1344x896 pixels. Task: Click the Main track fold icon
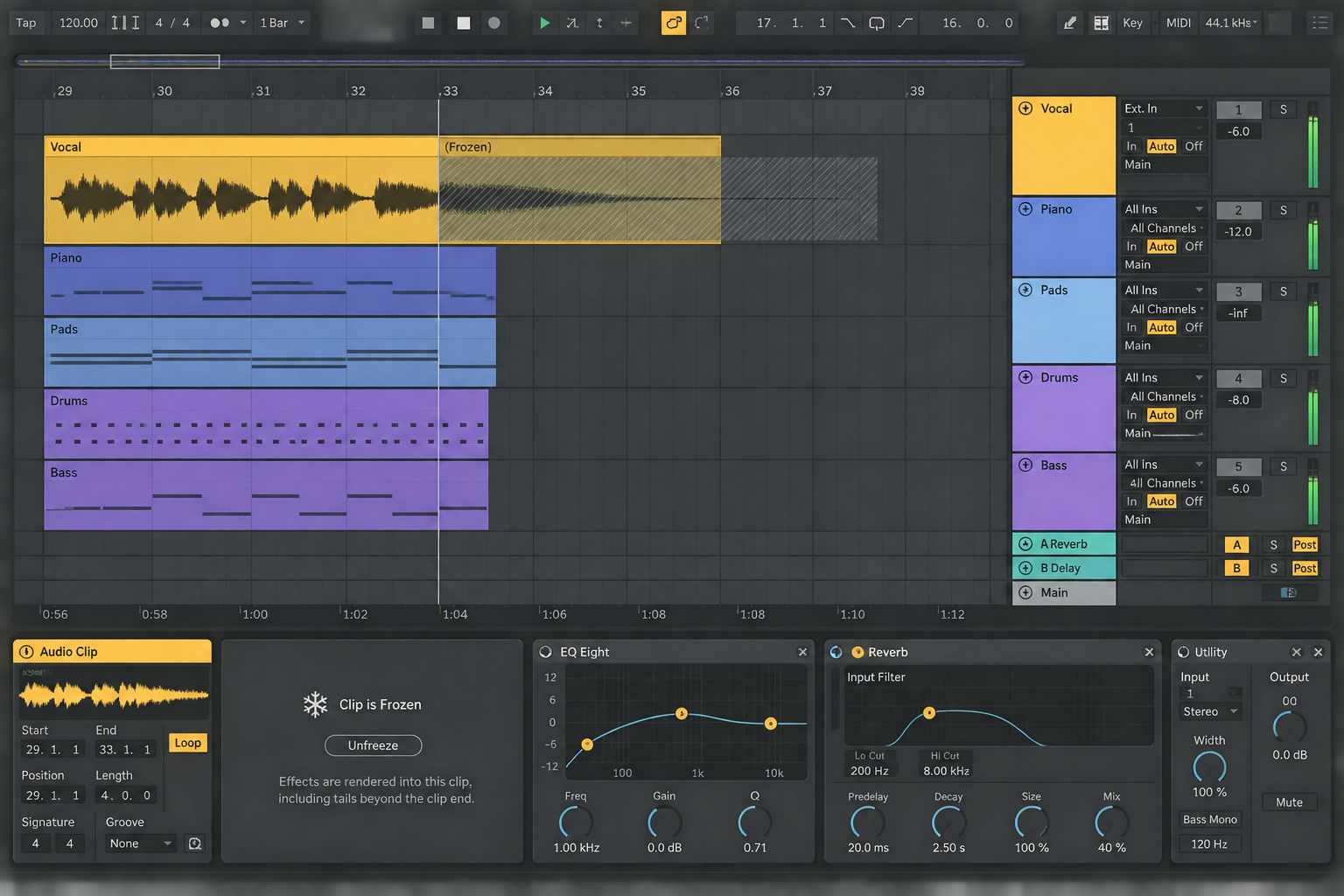click(1025, 592)
